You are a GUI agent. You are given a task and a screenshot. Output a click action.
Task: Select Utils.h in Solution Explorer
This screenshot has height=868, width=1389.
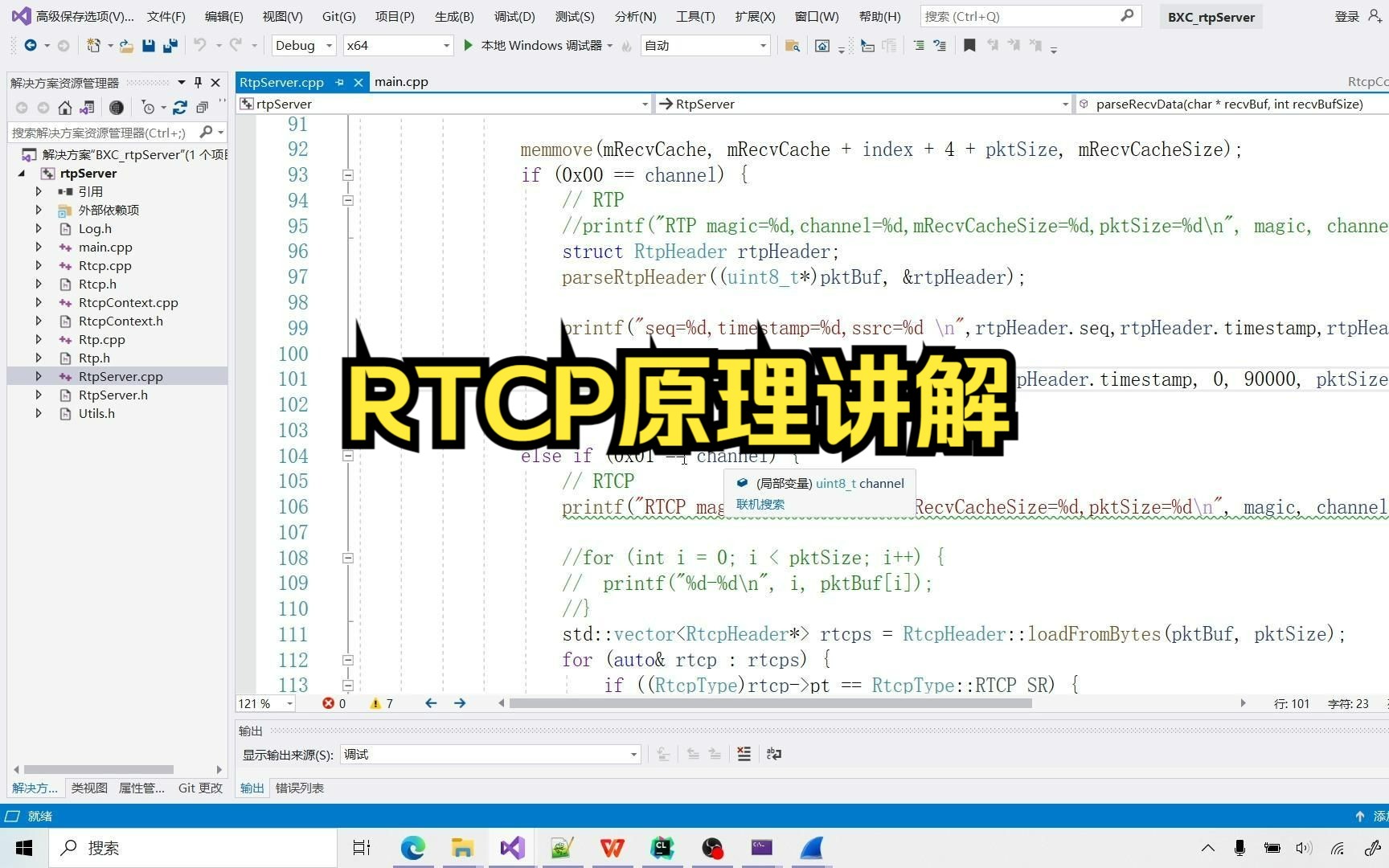pos(96,413)
